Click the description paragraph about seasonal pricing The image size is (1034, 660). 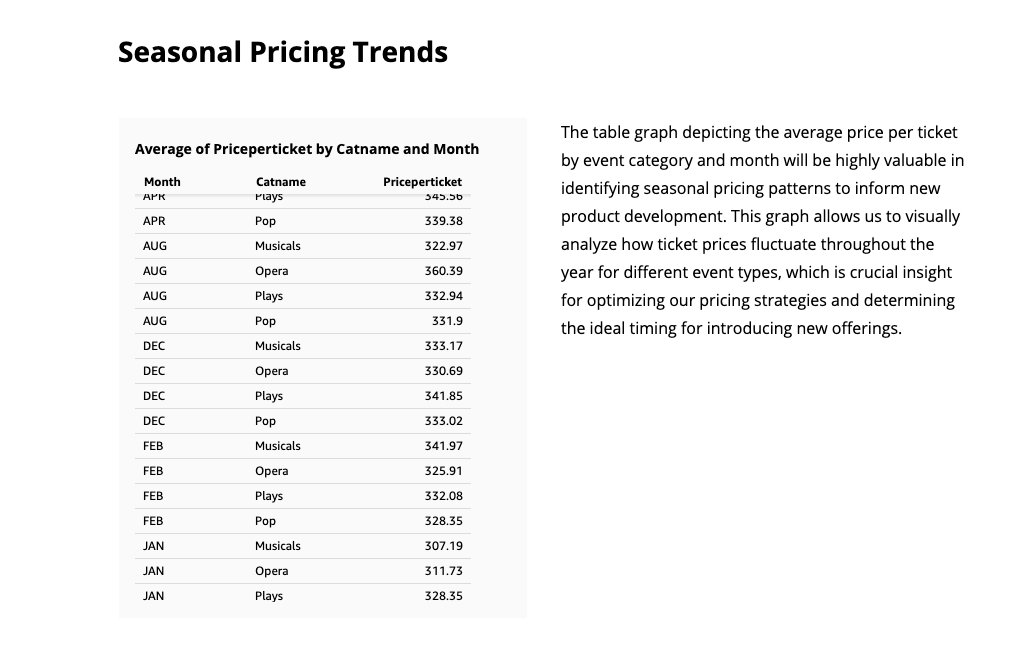coord(762,230)
